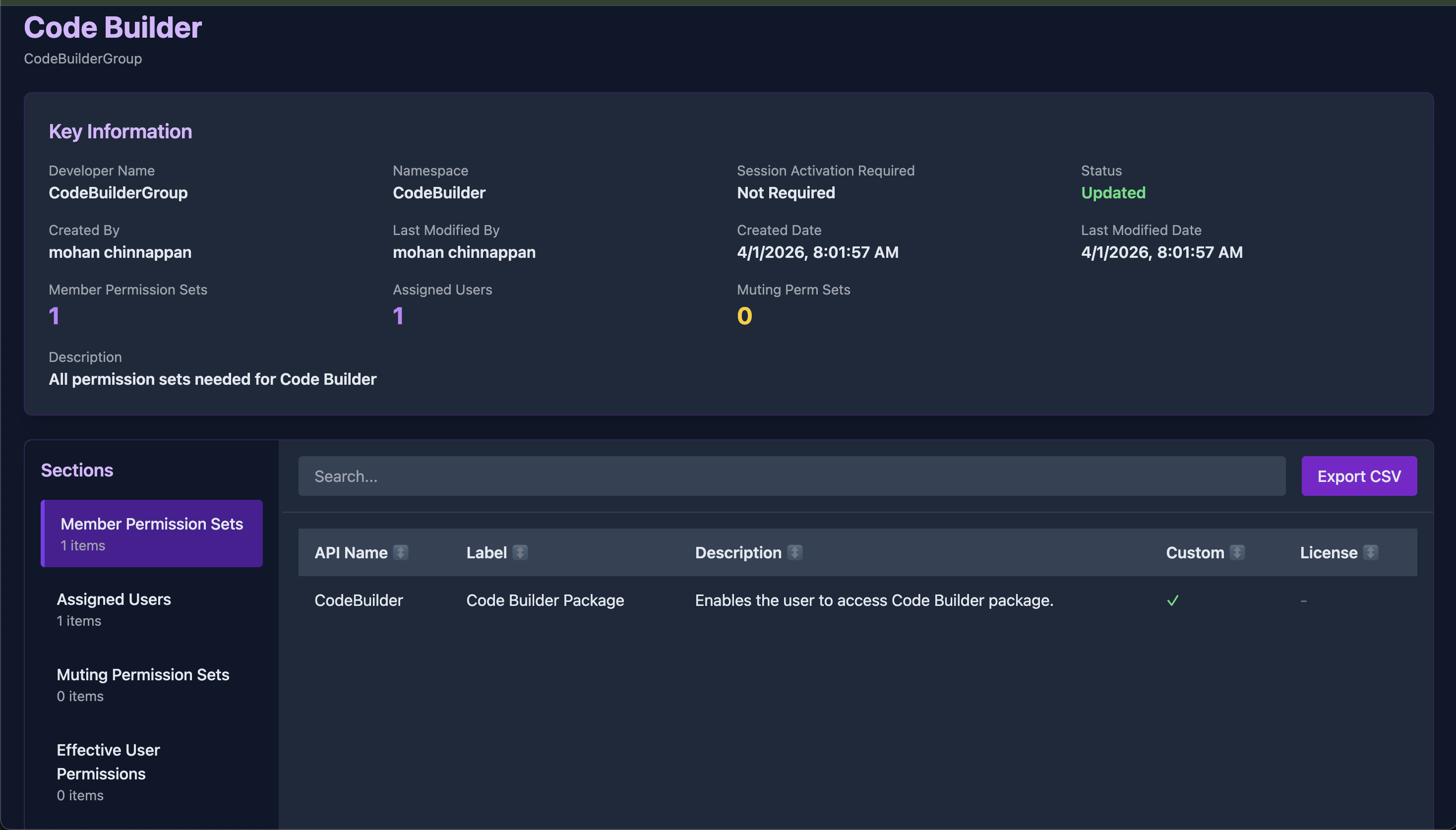Click the License dash value in CodeBuilder row
This screenshot has width=1456, height=830.
point(1304,601)
